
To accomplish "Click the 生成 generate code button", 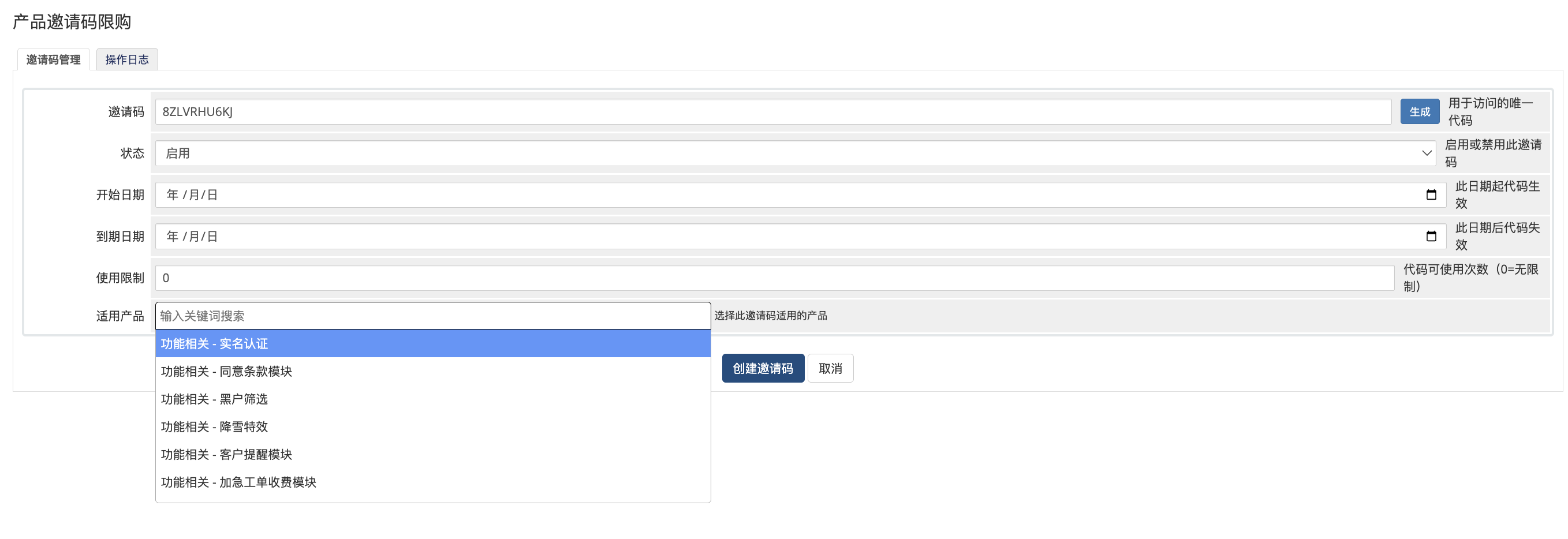I will point(1419,112).
